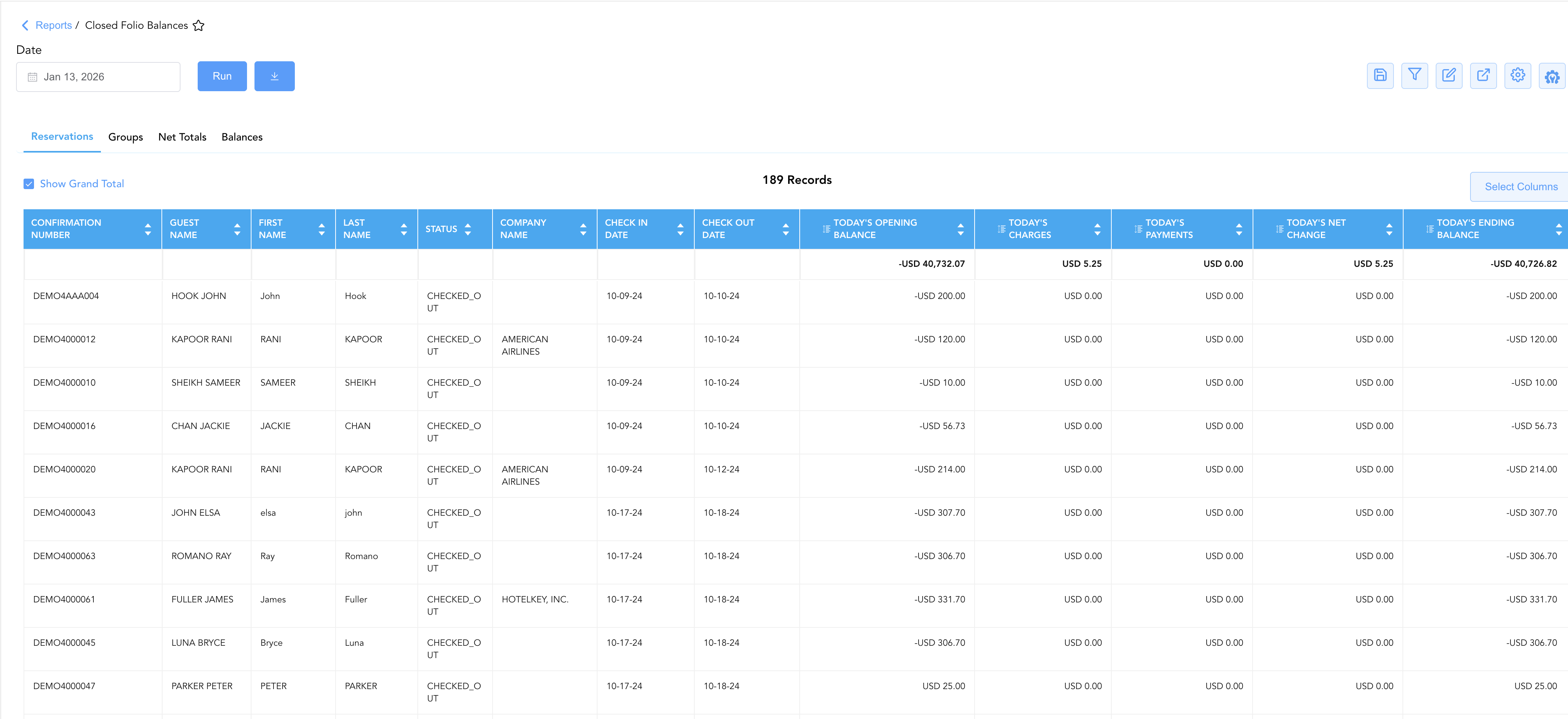Click grand total ending balance -USD 40,726.82
This screenshot has width=1568, height=719.
1523,263
